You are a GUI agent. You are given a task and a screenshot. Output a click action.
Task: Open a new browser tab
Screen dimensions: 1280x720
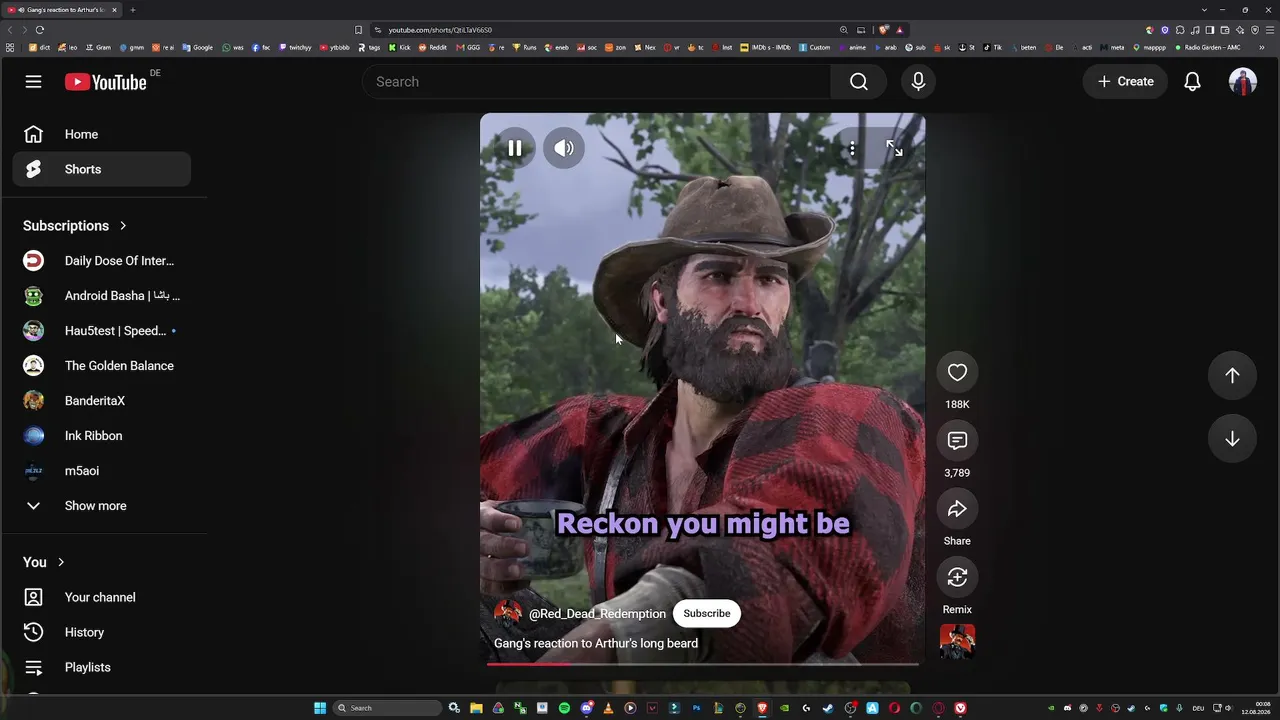(x=132, y=10)
